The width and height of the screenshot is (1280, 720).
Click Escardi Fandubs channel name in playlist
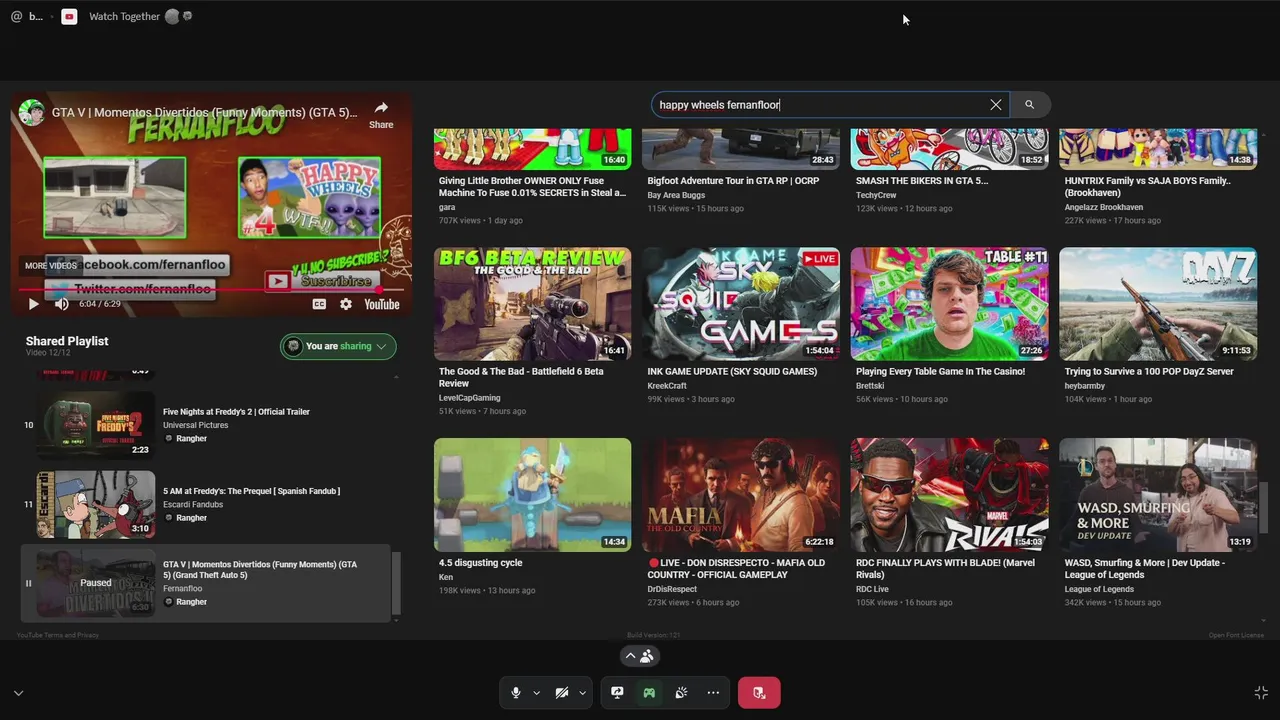pyautogui.click(x=193, y=504)
